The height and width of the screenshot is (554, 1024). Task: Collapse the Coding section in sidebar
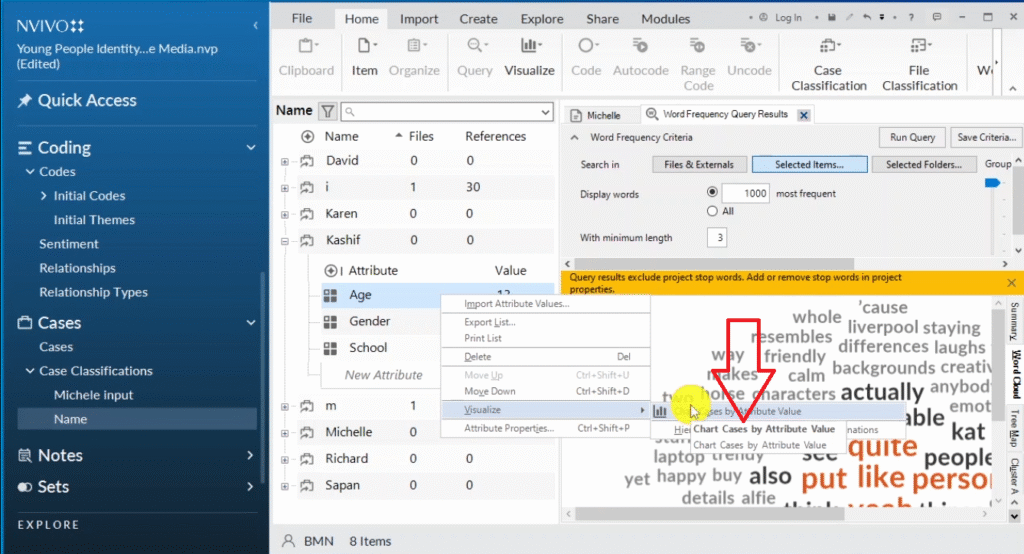point(251,148)
